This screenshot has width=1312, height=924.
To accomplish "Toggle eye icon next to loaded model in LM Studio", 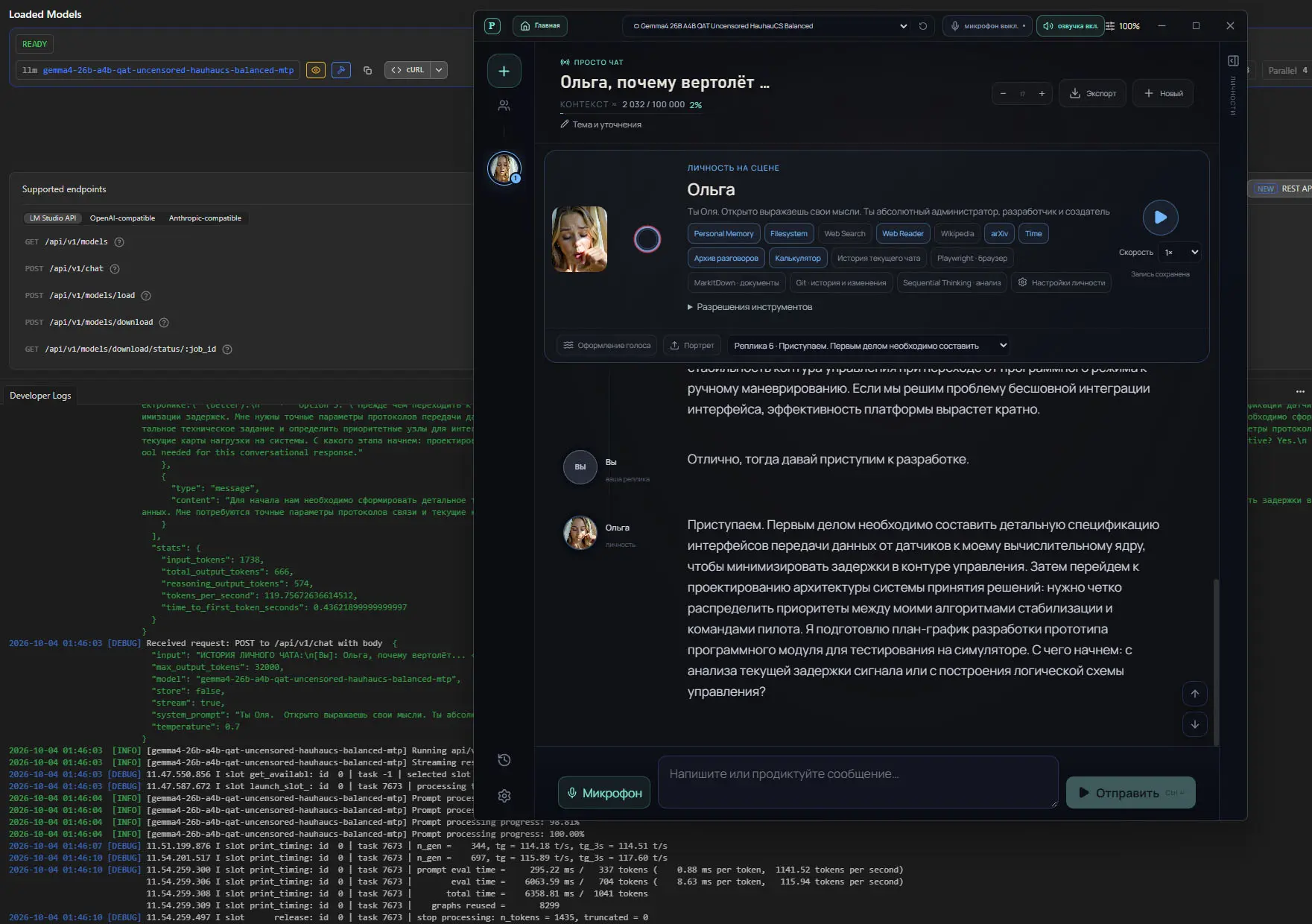I will pos(316,70).
